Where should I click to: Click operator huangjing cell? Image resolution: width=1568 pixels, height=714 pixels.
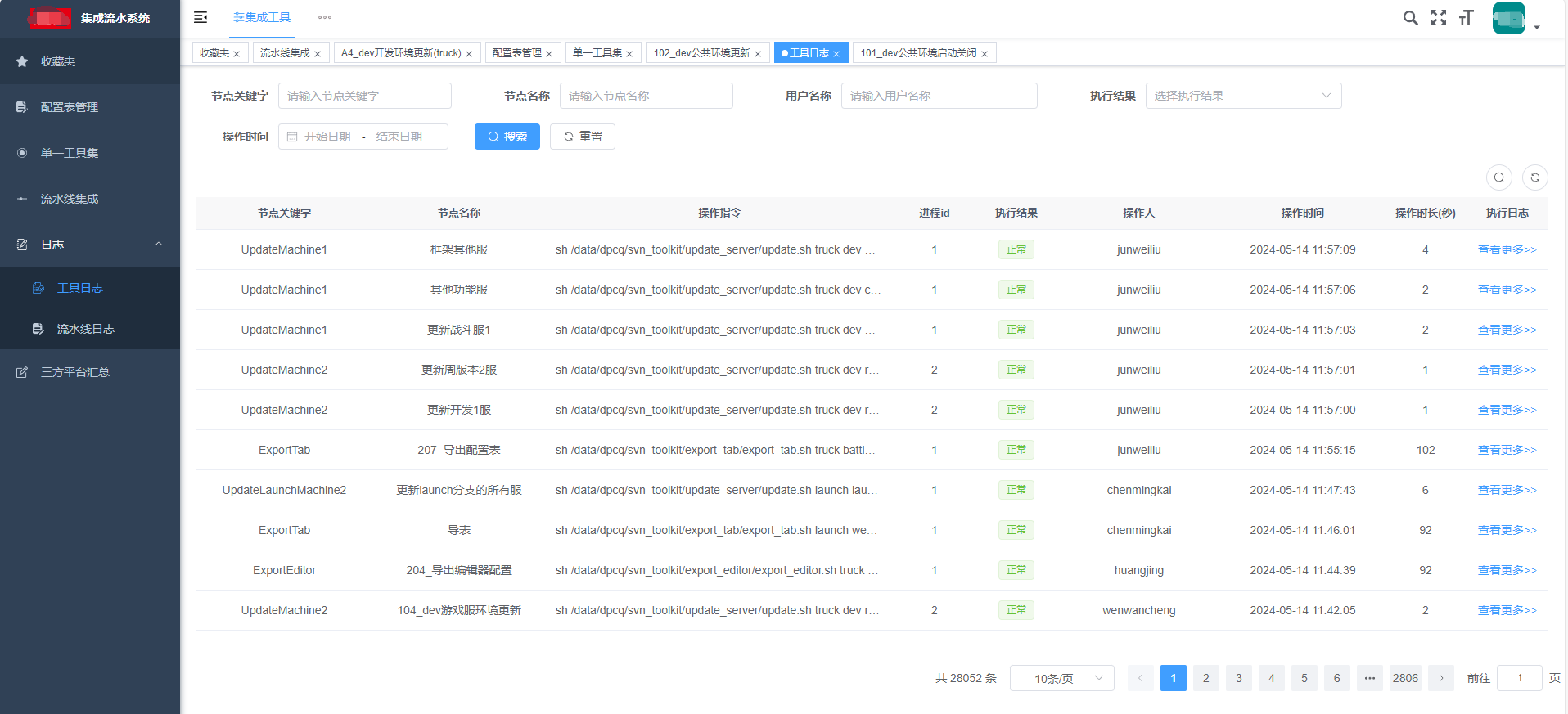(1138, 570)
